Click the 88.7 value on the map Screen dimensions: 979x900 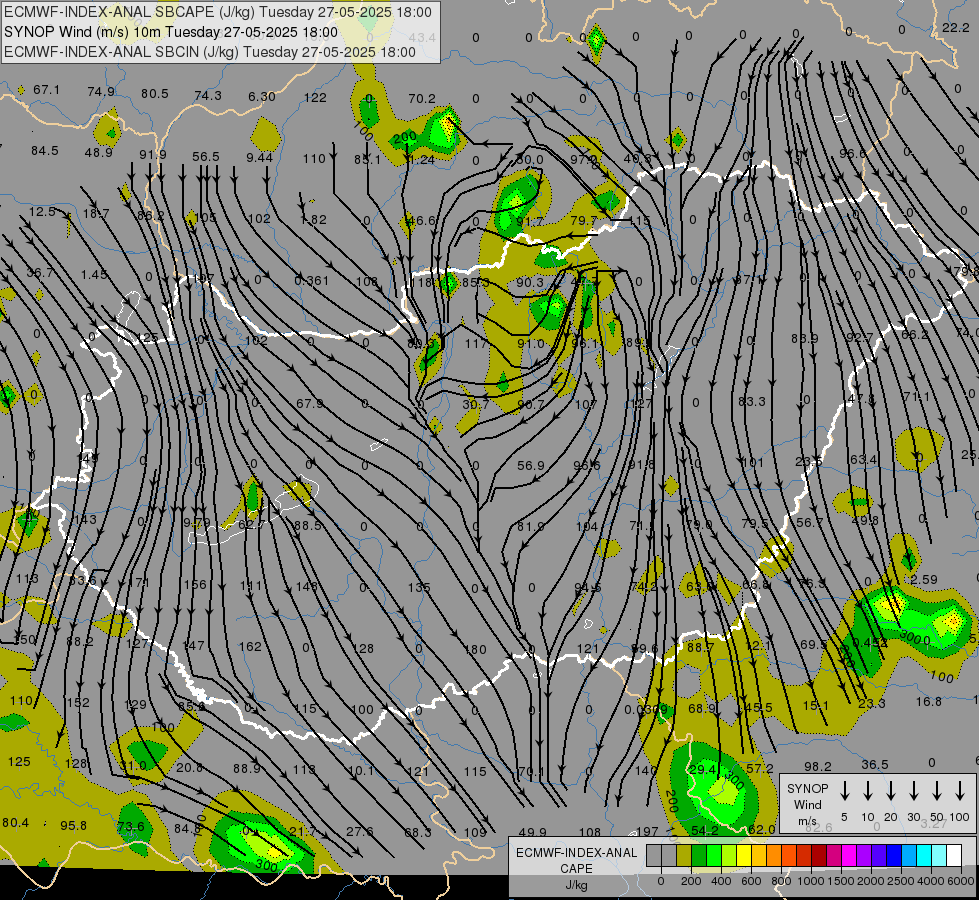point(701,648)
